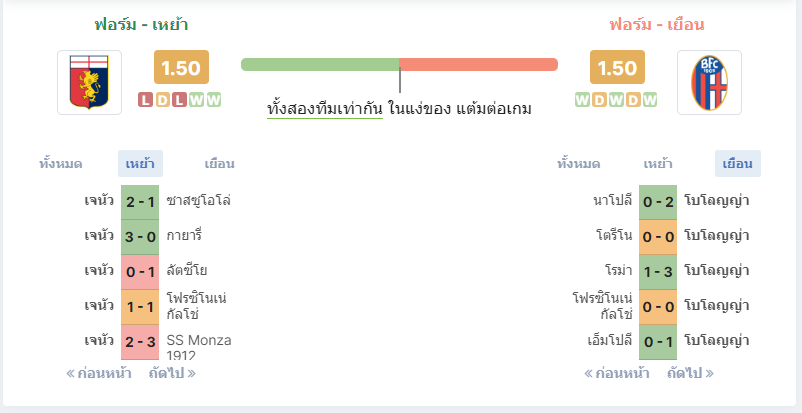Click Bologna's last green W form badge
The image size is (802, 413).
[650, 100]
